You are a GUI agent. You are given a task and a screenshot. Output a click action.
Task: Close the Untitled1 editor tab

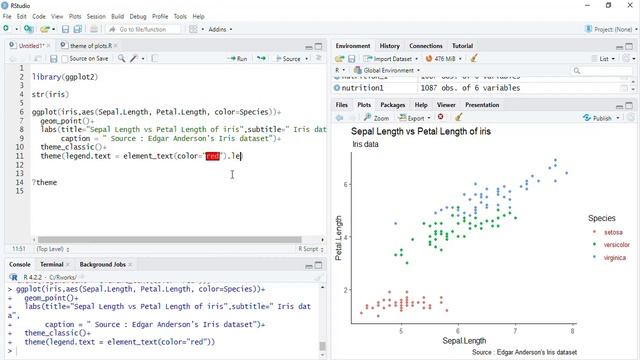pos(49,46)
